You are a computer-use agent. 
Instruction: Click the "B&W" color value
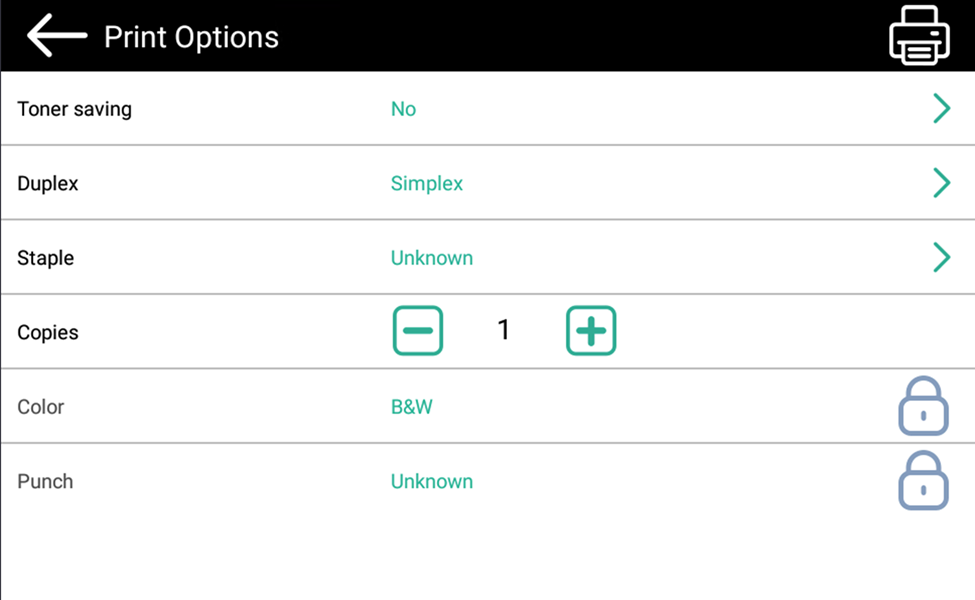(411, 407)
